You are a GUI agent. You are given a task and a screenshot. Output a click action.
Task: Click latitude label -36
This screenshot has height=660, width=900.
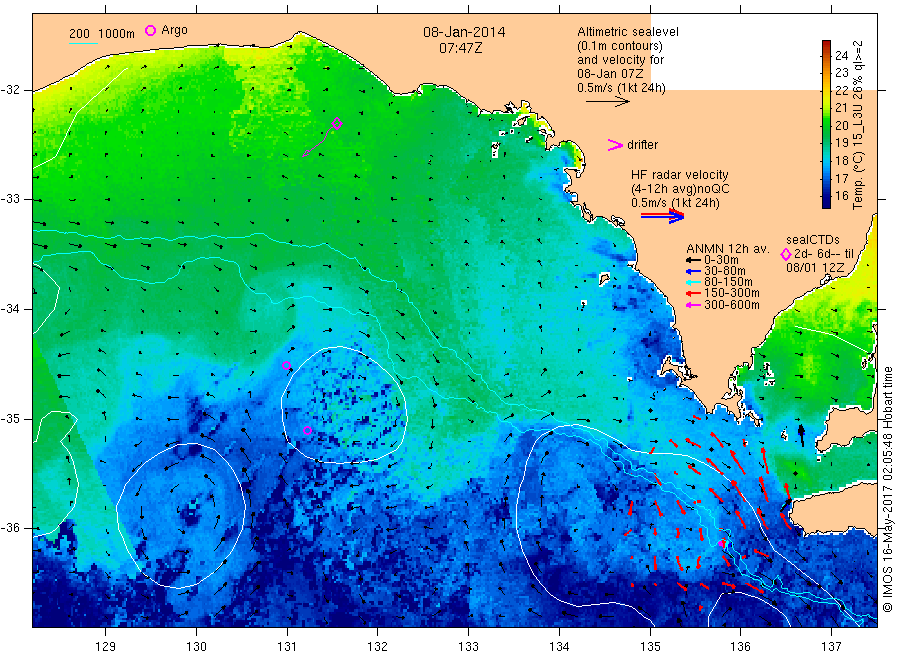10,528
